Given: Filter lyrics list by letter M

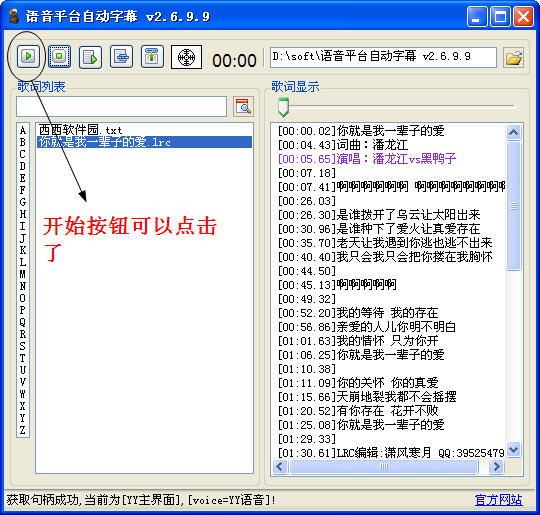Looking at the screenshot, I should pyautogui.click(x=23, y=274).
